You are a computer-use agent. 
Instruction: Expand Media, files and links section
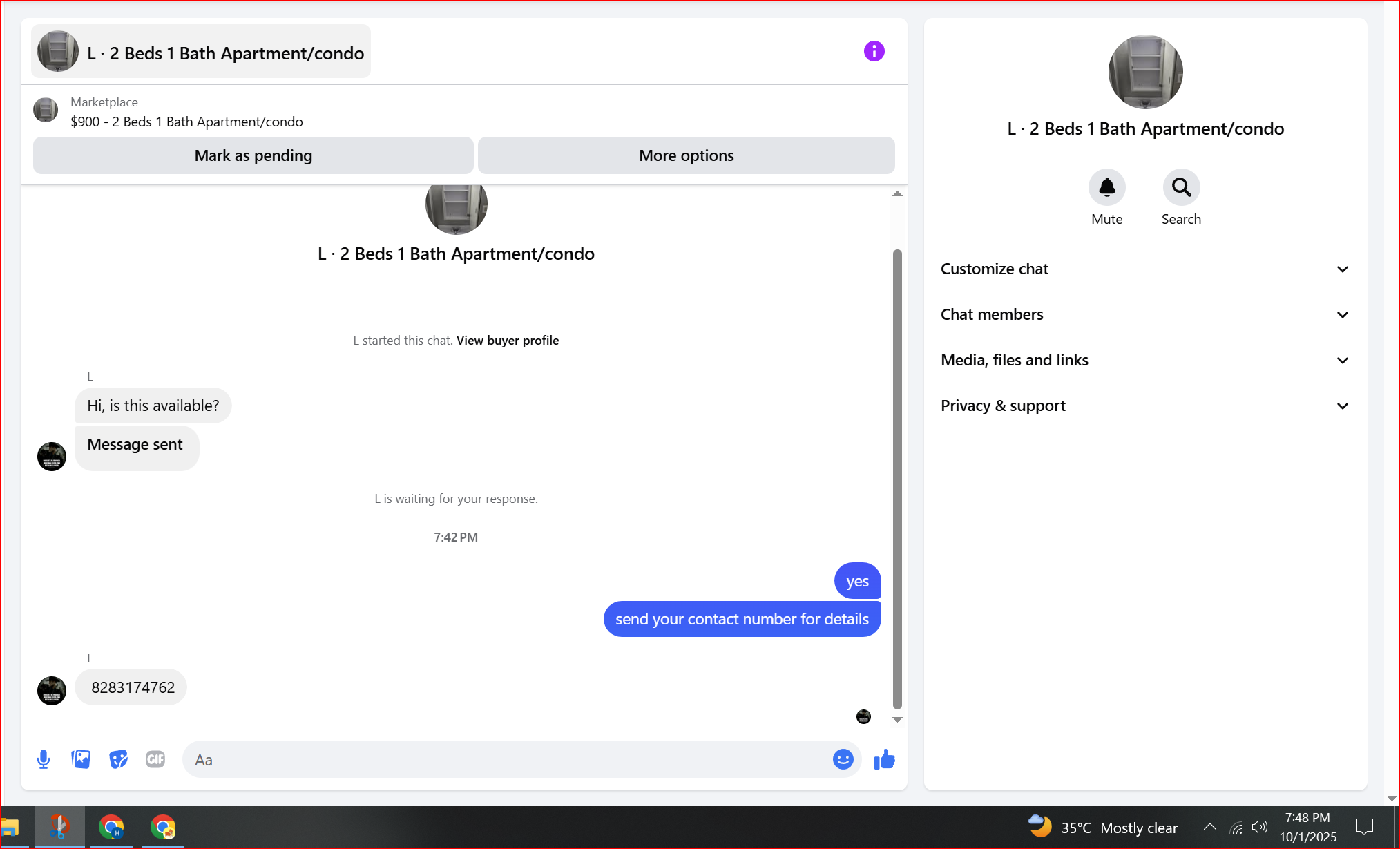click(x=1145, y=360)
